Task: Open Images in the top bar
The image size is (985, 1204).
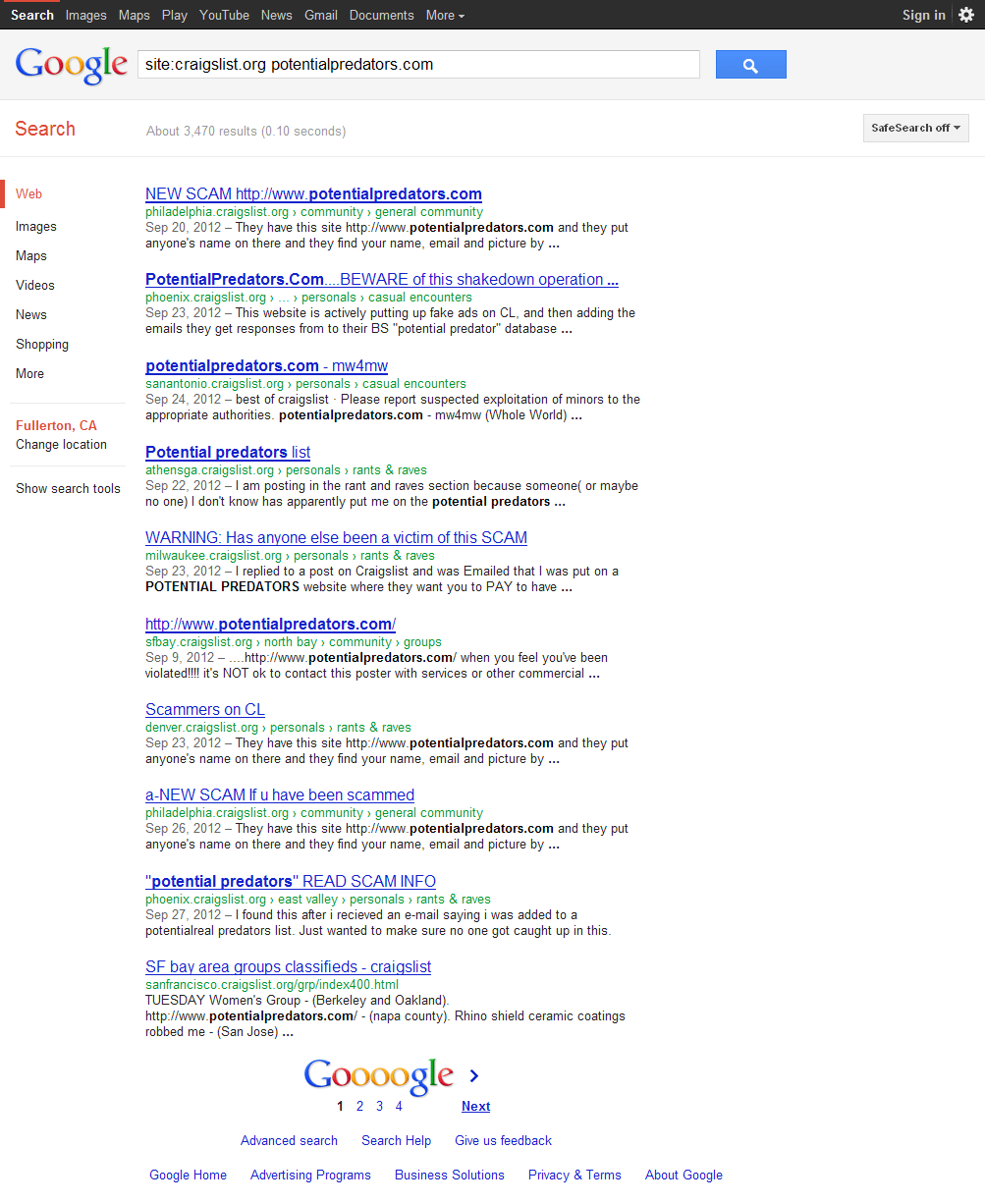Action: click(x=86, y=15)
